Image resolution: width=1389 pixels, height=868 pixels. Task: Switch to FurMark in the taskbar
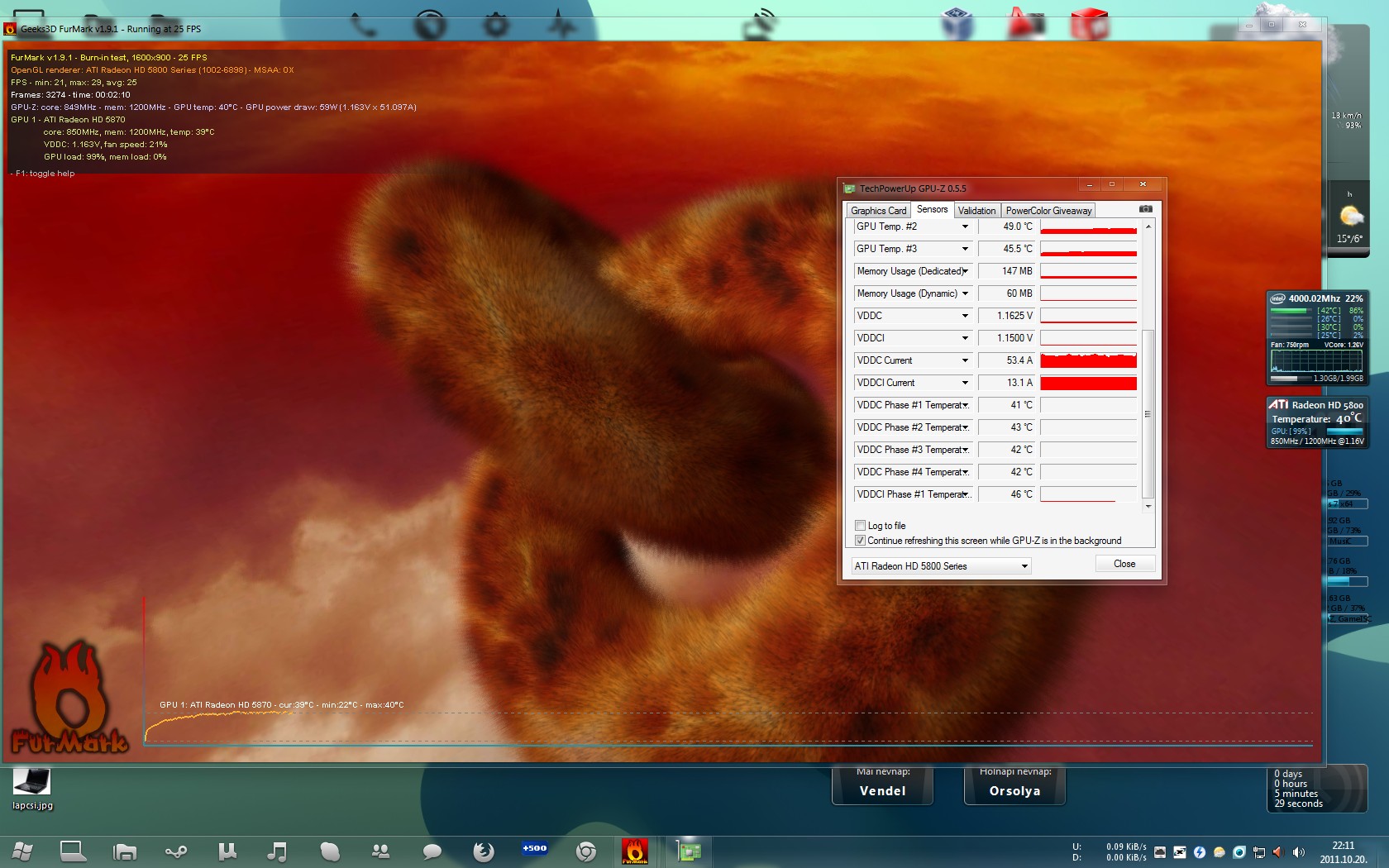coord(635,851)
